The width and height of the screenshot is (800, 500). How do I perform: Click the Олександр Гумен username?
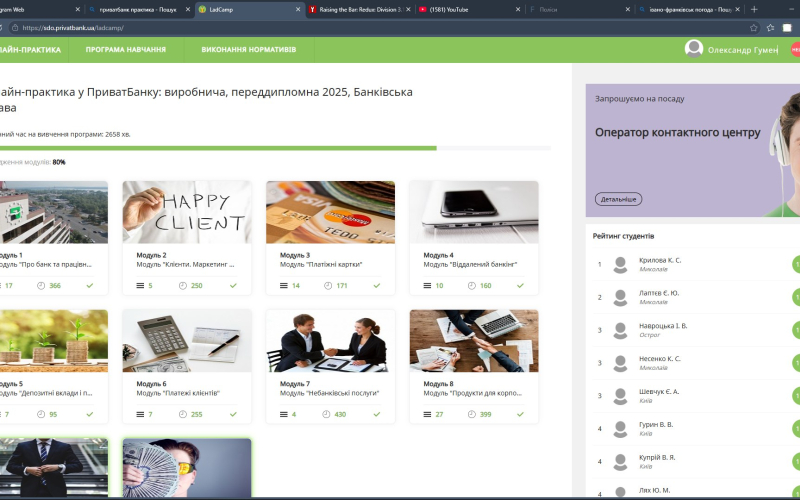click(x=742, y=50)
